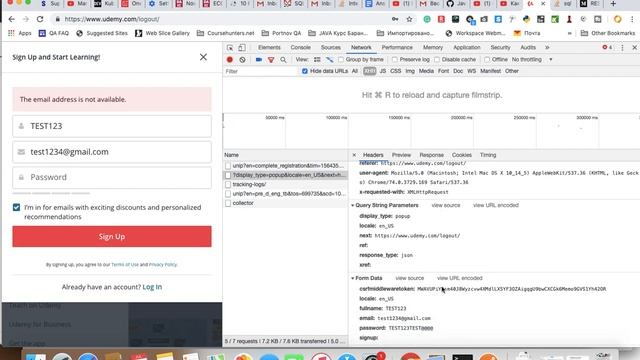This screenshot has height=360, width=640.
Task: Open the Application tab
Action: coord(467,47)
